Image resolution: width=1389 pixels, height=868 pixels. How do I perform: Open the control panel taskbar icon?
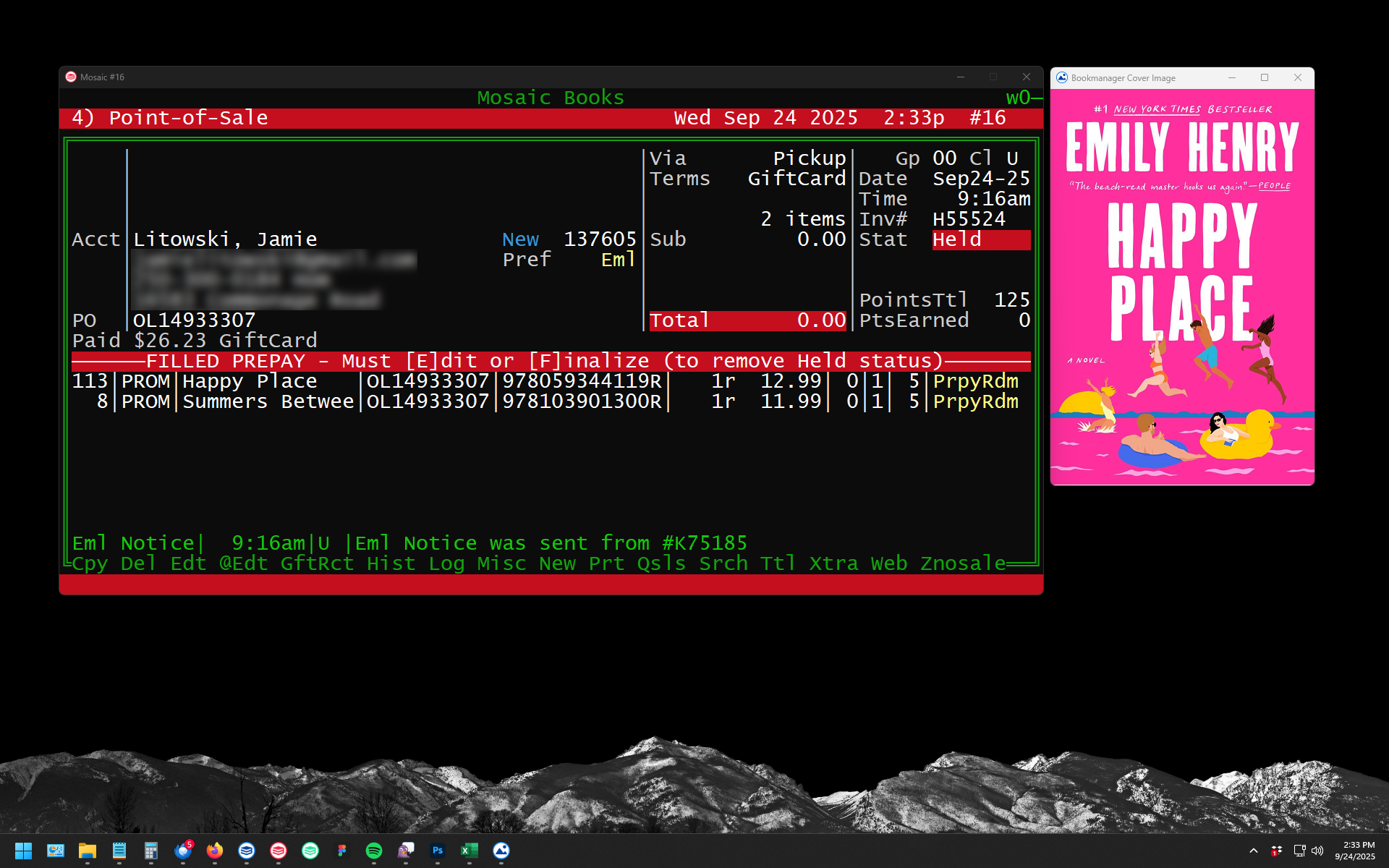[56, 851]
